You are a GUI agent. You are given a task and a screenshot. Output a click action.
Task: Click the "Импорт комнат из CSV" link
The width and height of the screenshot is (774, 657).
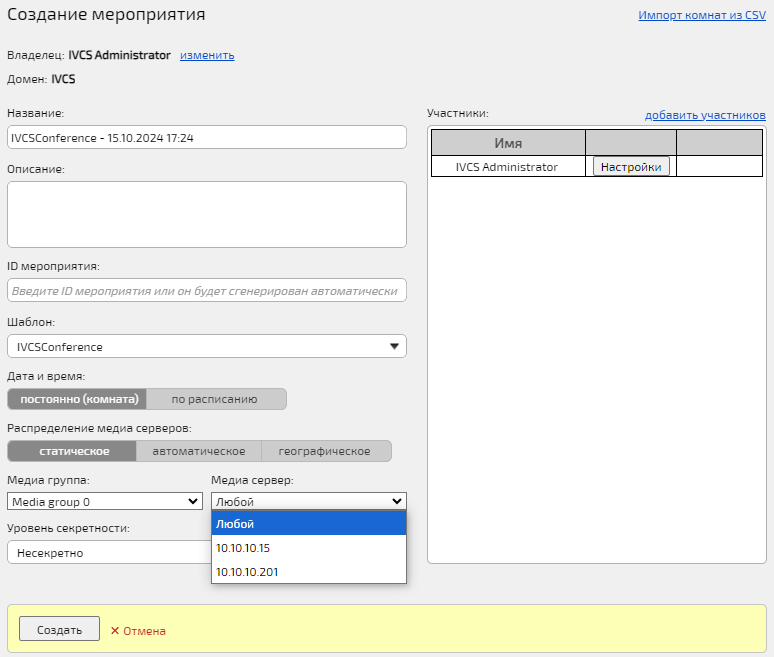(702, 16)
